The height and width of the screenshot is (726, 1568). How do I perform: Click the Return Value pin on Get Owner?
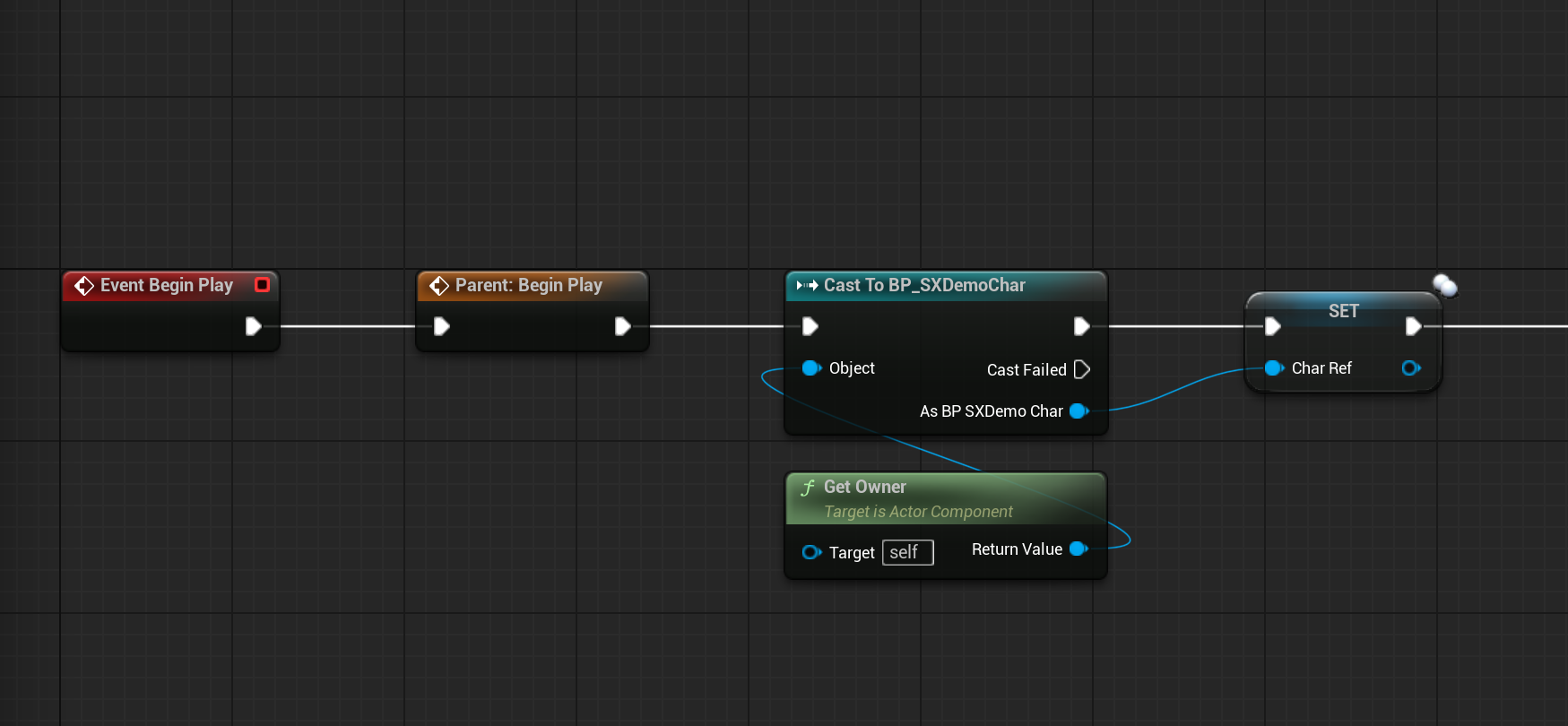[1079, 549]
